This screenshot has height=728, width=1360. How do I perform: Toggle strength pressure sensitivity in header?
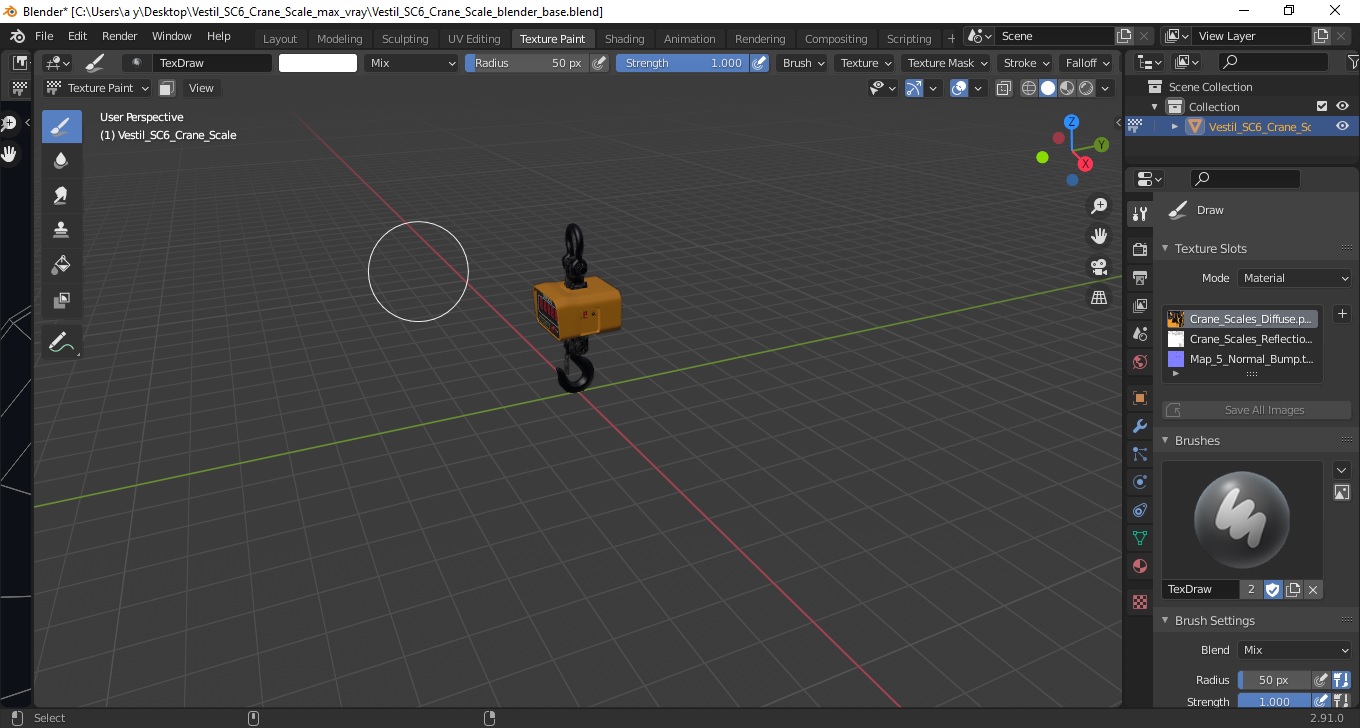(760, 63)
